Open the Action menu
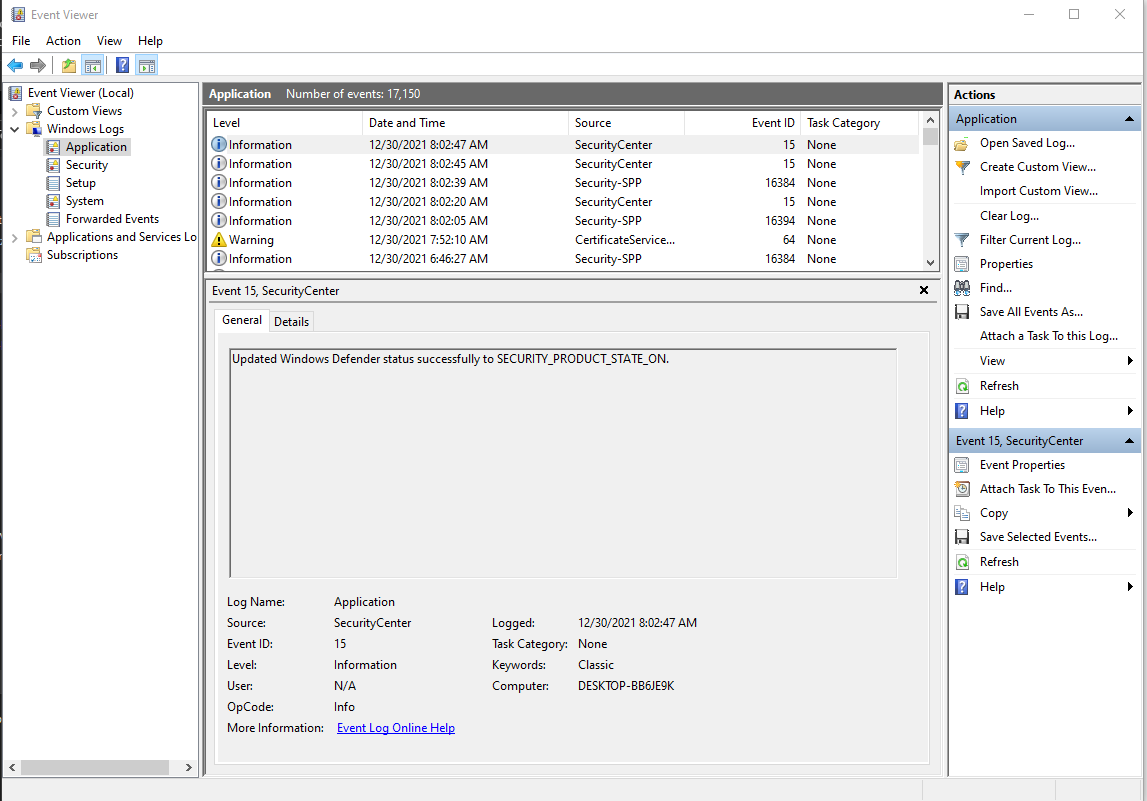The height and width of the screenshot is (801, 1147). click(62, 41)
